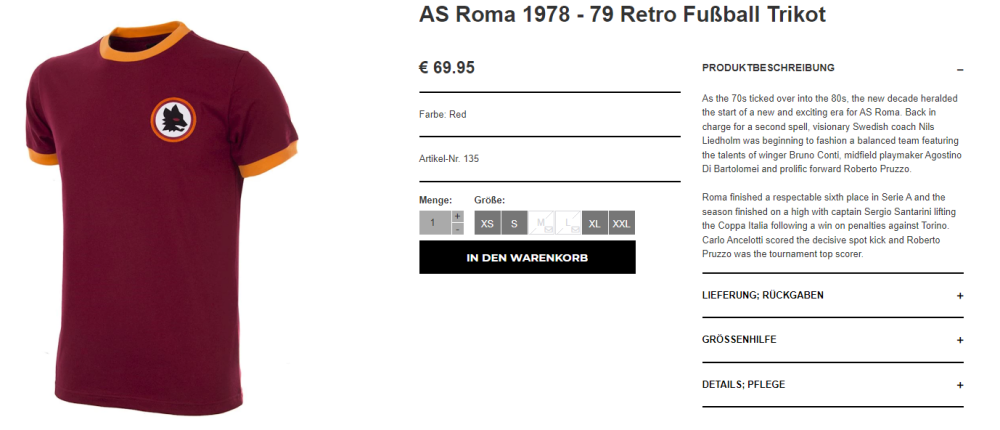This screenshot has width=1000, height=430.
Task: Click the Produktbeschreibung section heading
Action: coord(768,68)
